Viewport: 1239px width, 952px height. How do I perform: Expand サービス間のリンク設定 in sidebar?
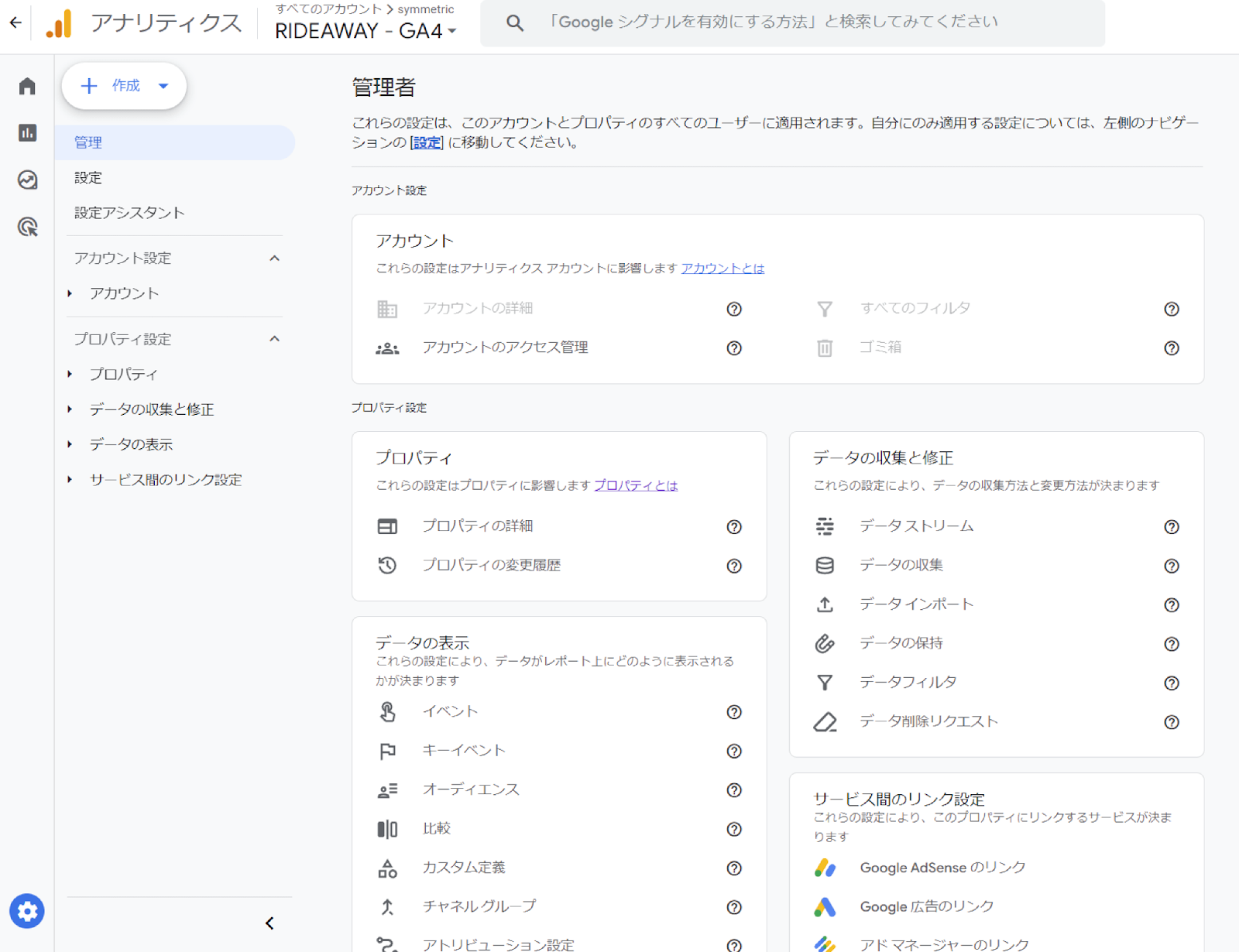70,480
